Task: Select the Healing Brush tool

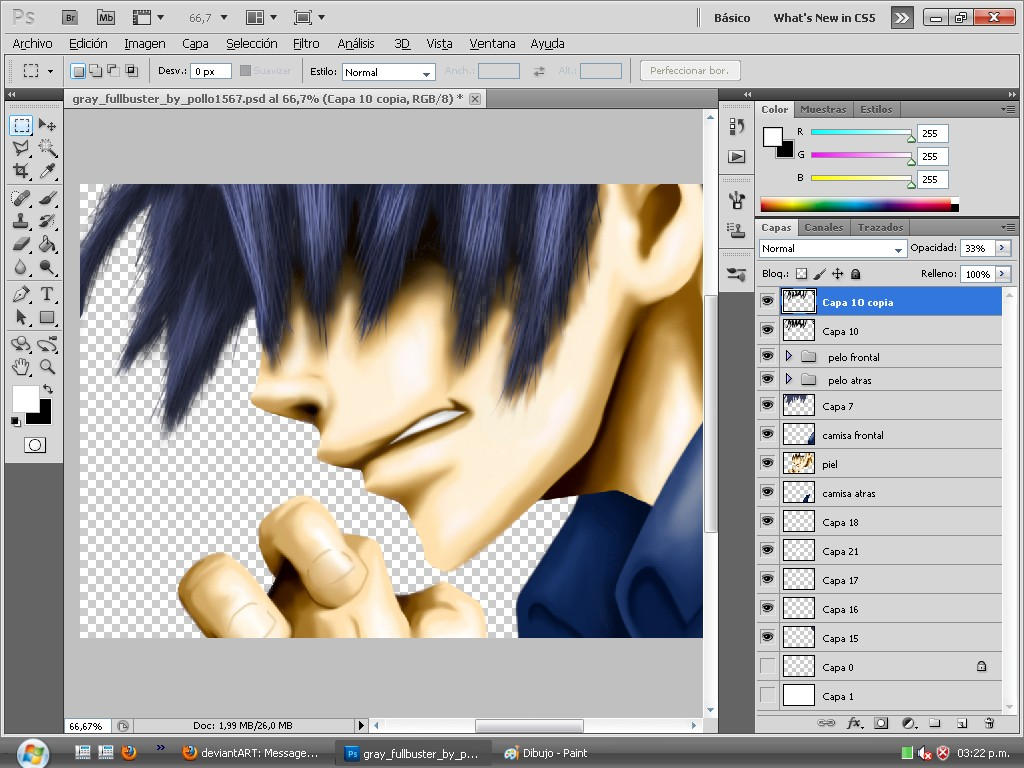Action: [22, 197]
